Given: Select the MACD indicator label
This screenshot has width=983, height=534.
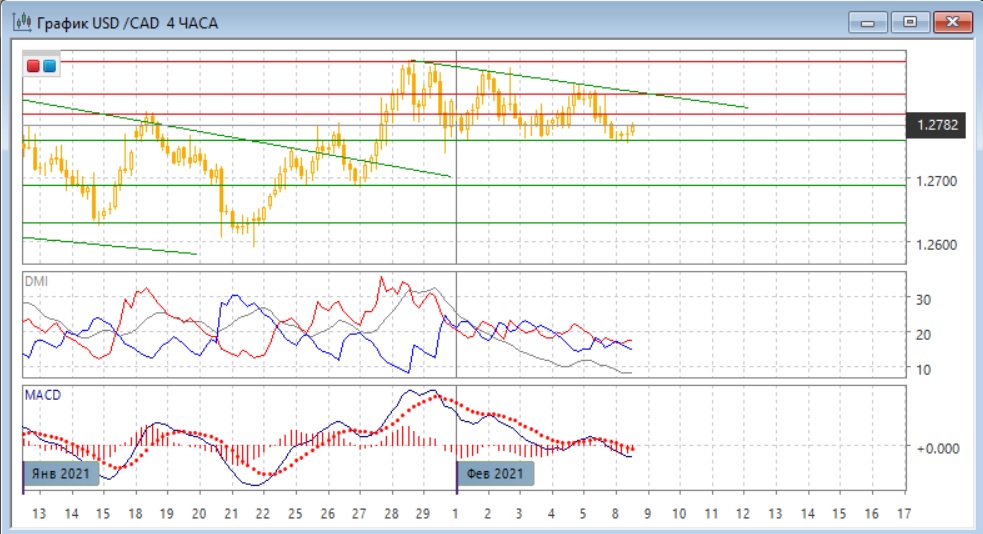Looking at the screenshot, I should point(42,396).
